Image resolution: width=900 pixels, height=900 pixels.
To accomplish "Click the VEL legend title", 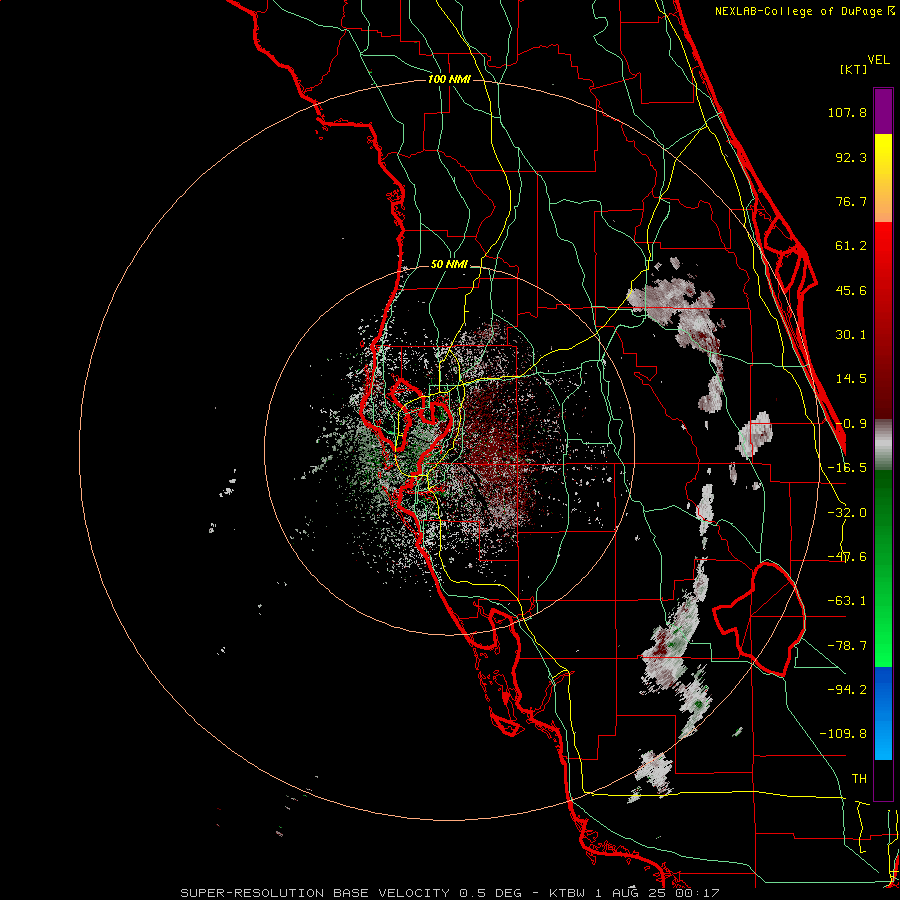I will pos(878,60).
